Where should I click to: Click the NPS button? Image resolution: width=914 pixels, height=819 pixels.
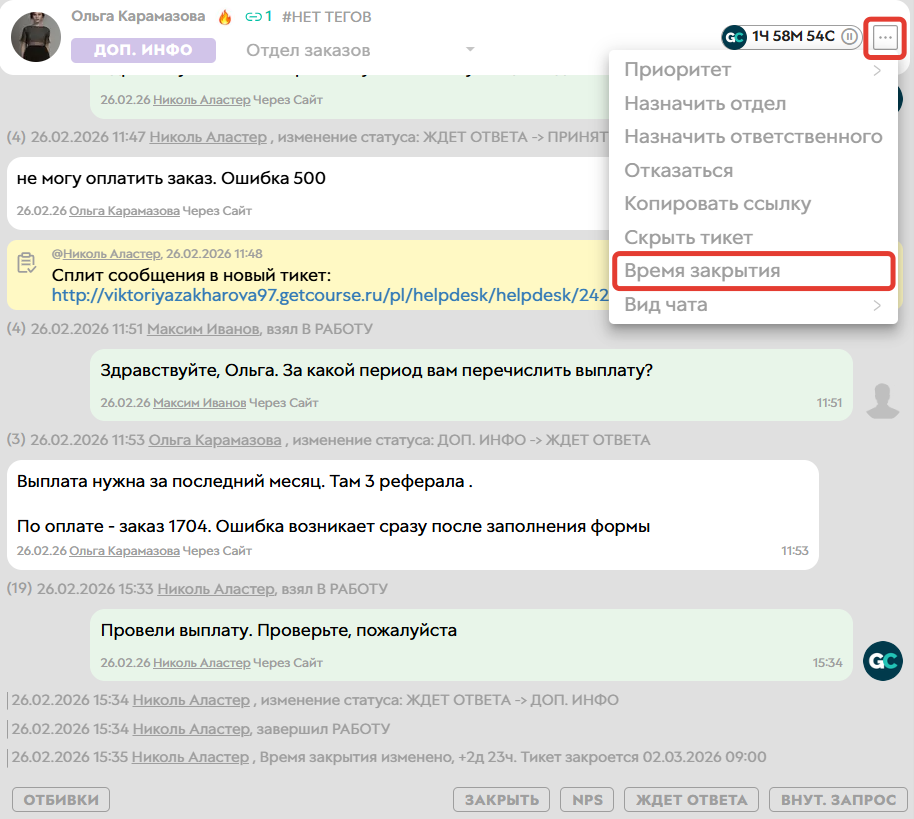[587, 800]
